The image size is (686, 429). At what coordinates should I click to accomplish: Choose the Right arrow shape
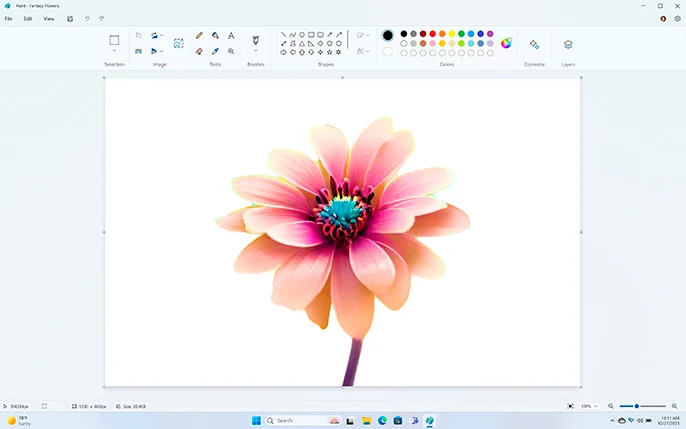point(284,52)
